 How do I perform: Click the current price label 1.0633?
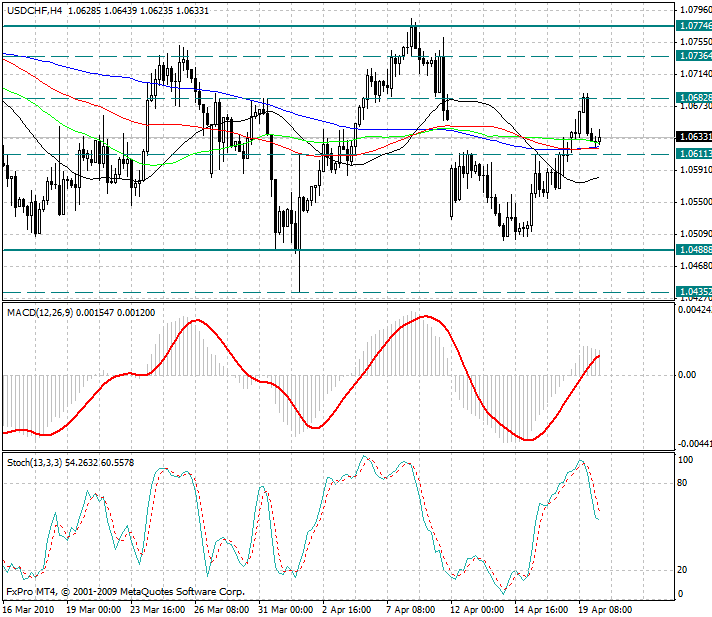pyautogui.click(x=694, y=136)
